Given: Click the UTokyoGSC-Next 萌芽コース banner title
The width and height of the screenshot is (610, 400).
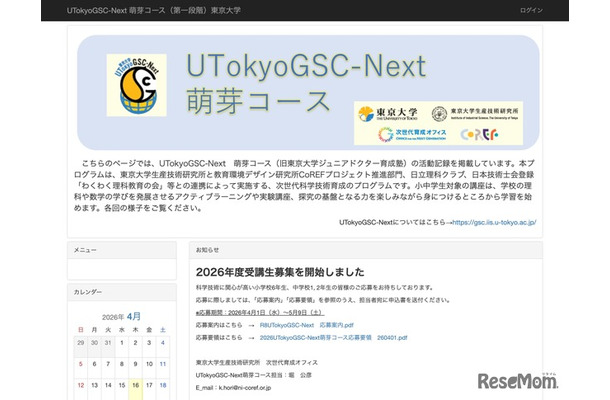Looking at the screenshot, I should [307, 83].
